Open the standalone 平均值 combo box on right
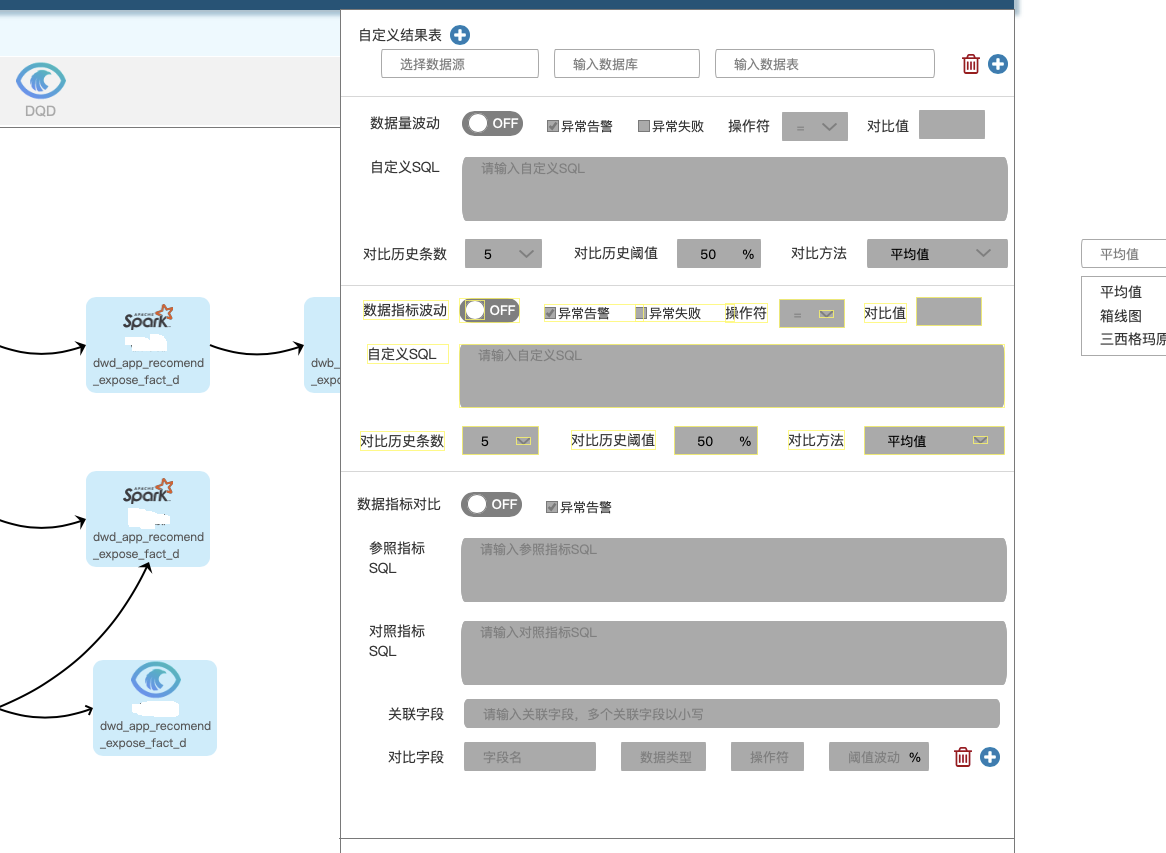The height and width of the screenshot is (853, 1166). pos(1124,254)
